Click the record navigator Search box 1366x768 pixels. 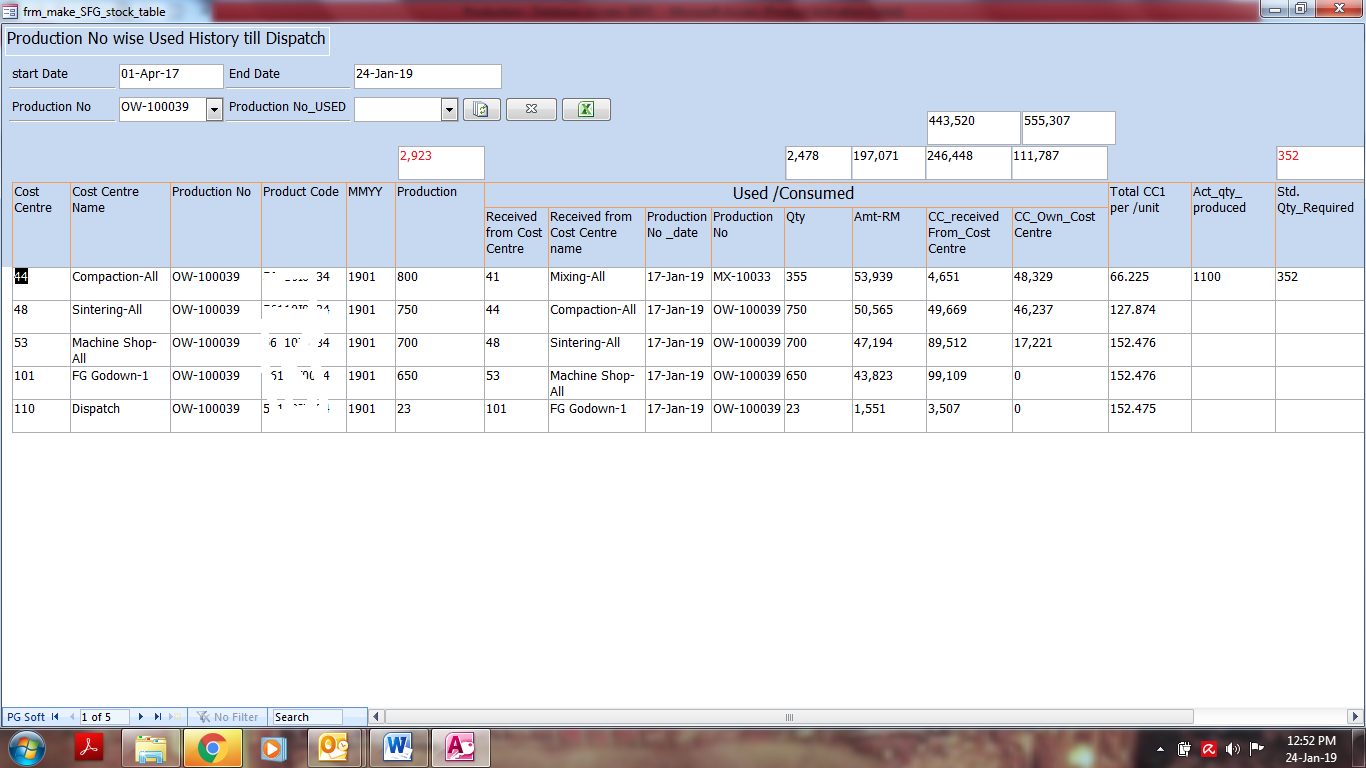pos(307,717)
